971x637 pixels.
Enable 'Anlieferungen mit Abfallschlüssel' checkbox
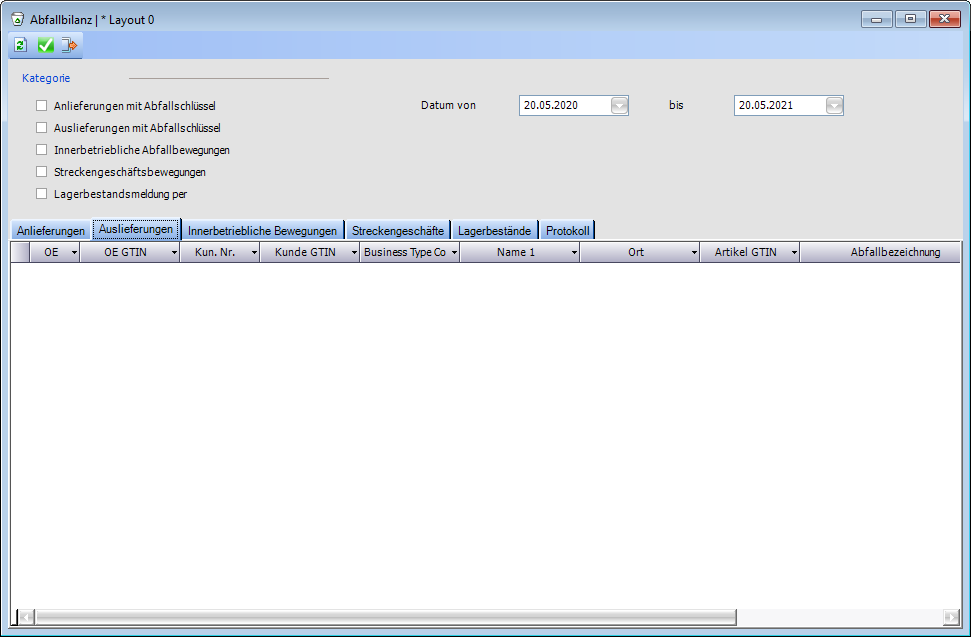(x=42, y=105)
